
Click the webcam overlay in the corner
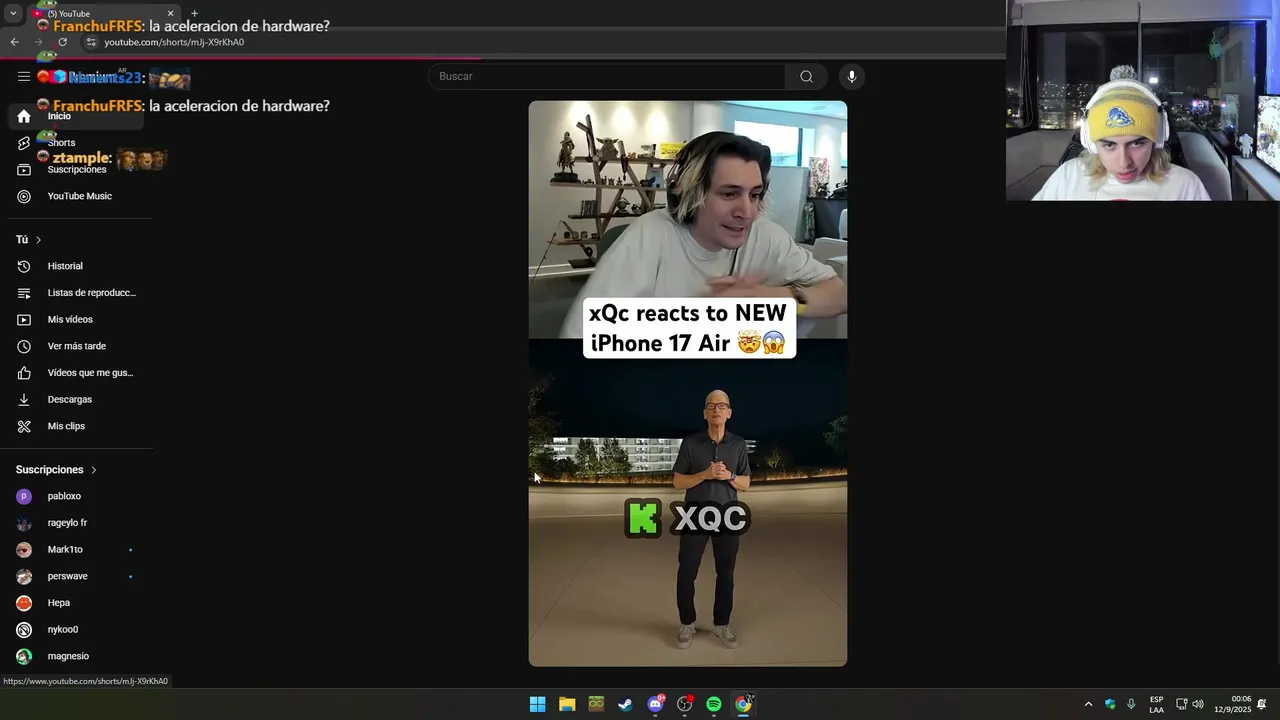(1143, 100)
